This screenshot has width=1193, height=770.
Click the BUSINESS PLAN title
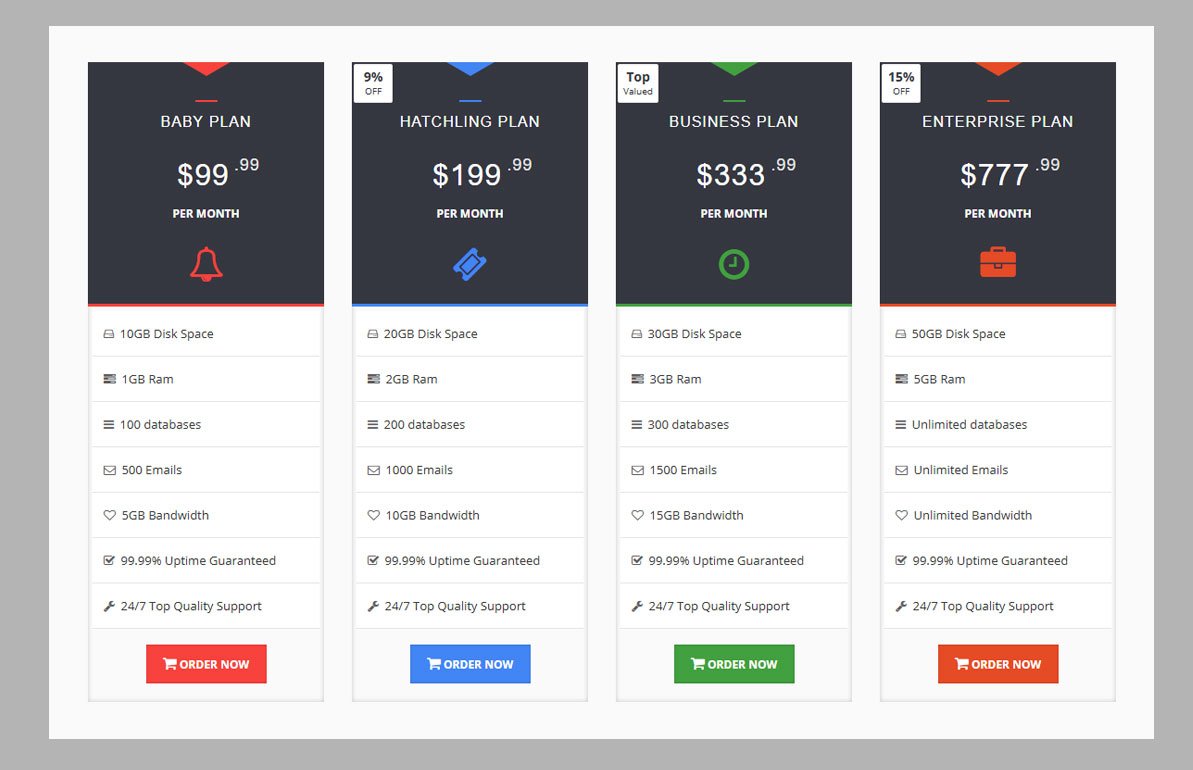pos(734,121)
